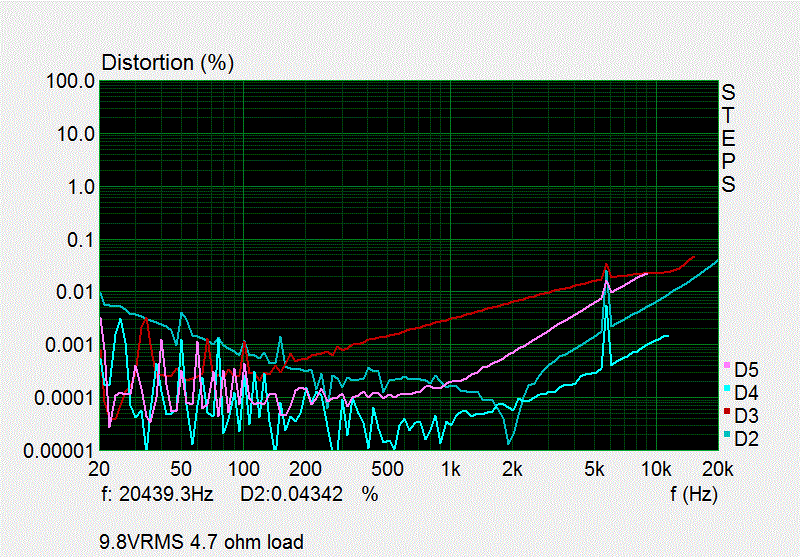
Task: Click the 1k x-axis tick label
Action: coord(450,469)
